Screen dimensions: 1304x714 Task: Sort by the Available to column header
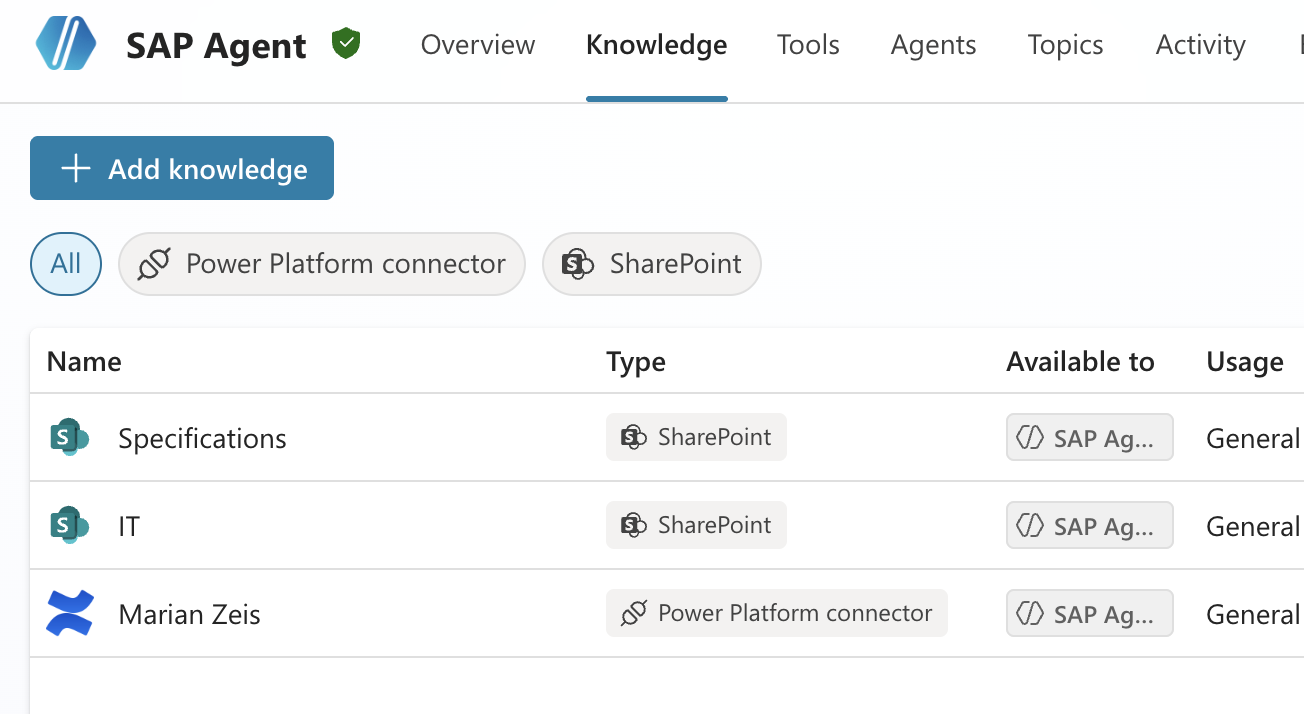coord(1080,361)
